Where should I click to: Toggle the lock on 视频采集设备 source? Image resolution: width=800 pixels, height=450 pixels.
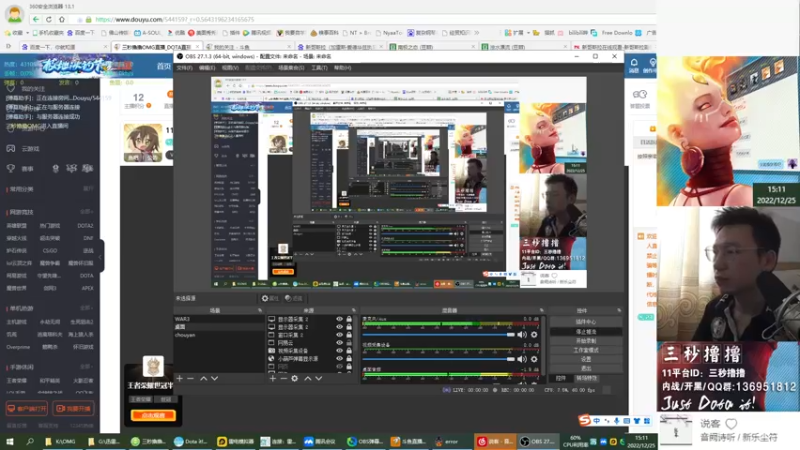click(349, 351)
